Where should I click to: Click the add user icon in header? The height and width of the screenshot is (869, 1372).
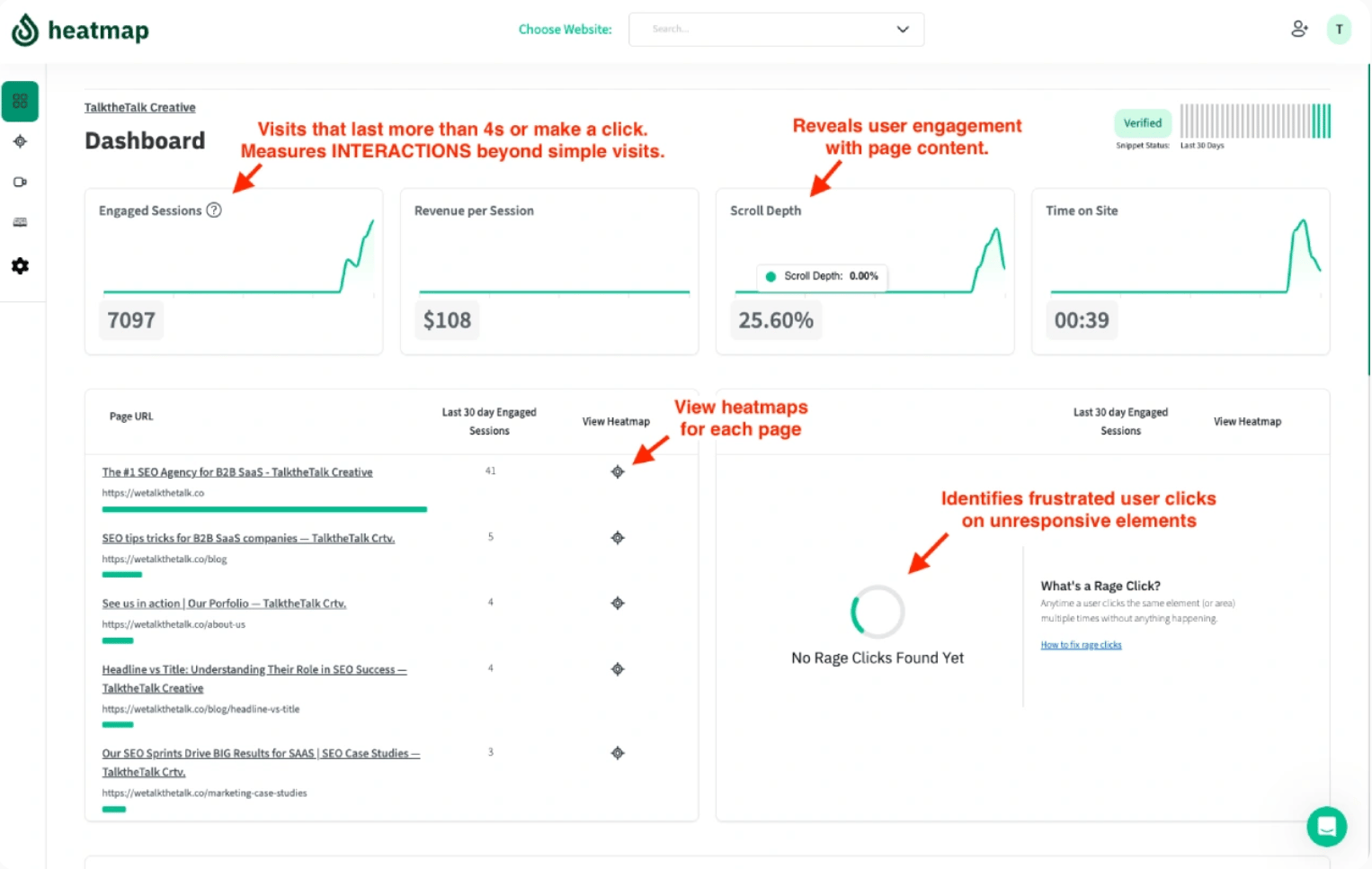[x=1299, y=29]
